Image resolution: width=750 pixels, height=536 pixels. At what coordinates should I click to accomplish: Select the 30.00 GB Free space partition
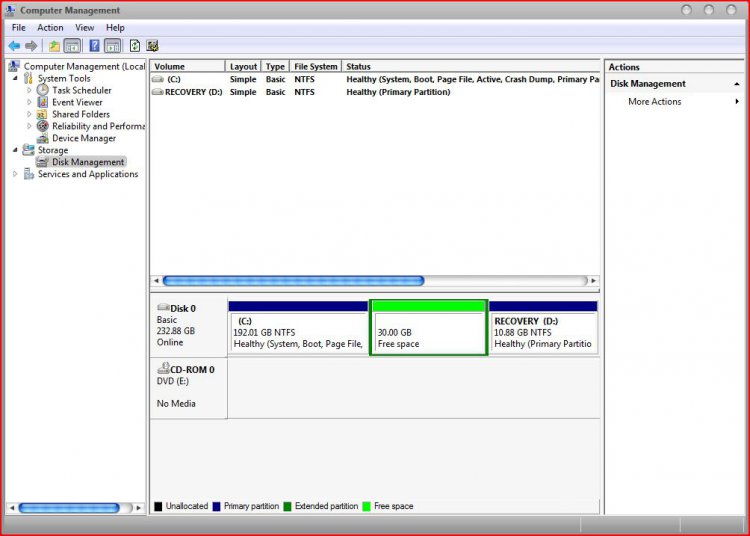click(x=428, y=333)
